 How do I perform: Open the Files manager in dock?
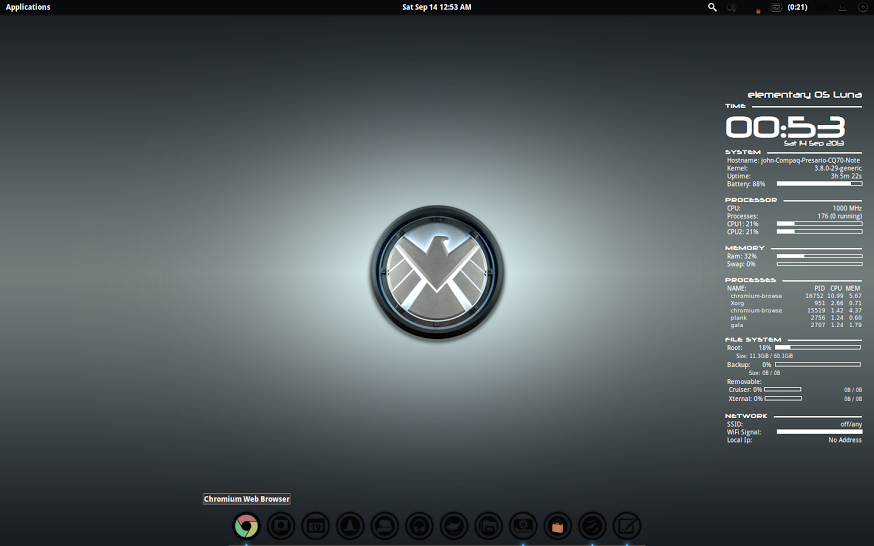[x=488, y=525]
